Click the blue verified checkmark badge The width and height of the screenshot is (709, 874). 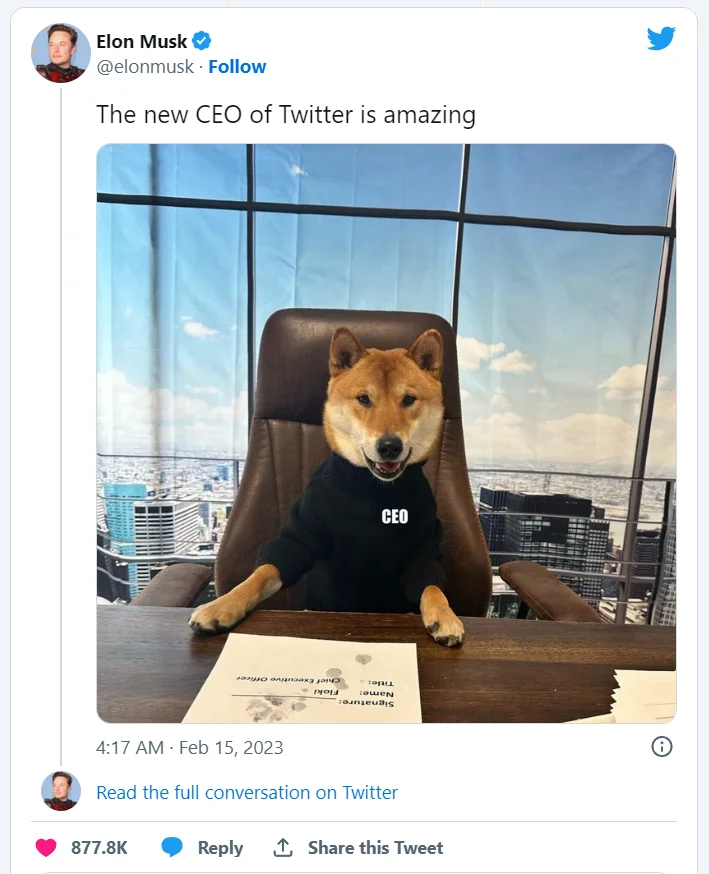pyautogui.click(x=201, y=41)
